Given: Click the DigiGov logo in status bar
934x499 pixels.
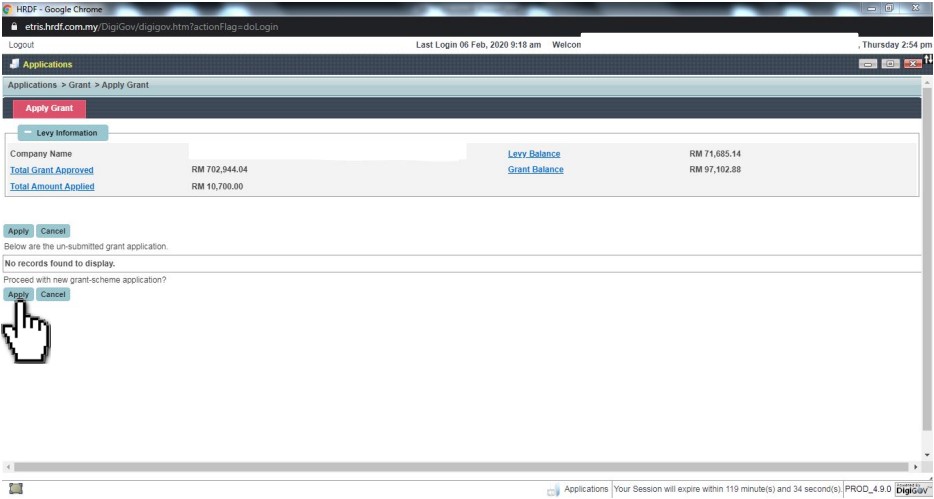Looking at the screenshot, I should click(909, 488).
